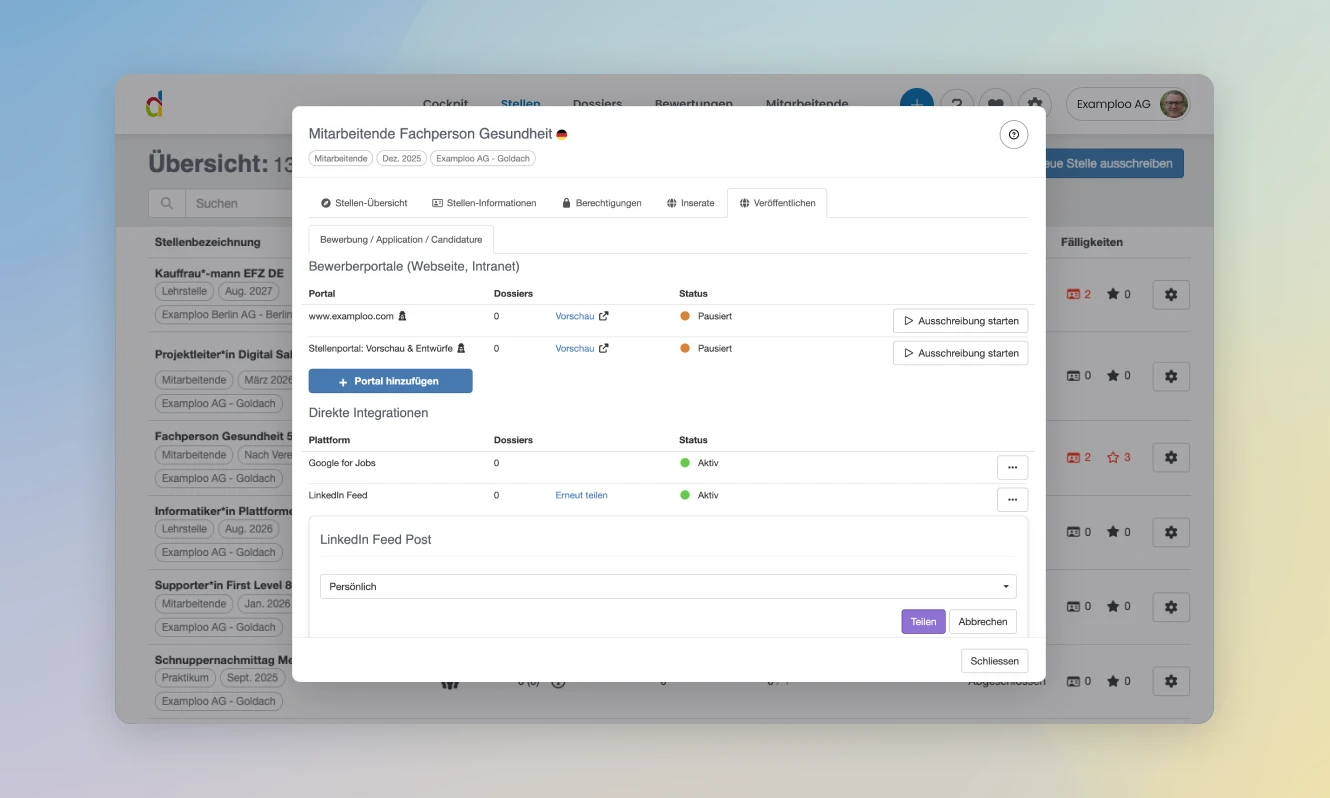Click the Mitarbeitende tag under the dialog title
This screenshot has width=1330, height=798.
340,158
